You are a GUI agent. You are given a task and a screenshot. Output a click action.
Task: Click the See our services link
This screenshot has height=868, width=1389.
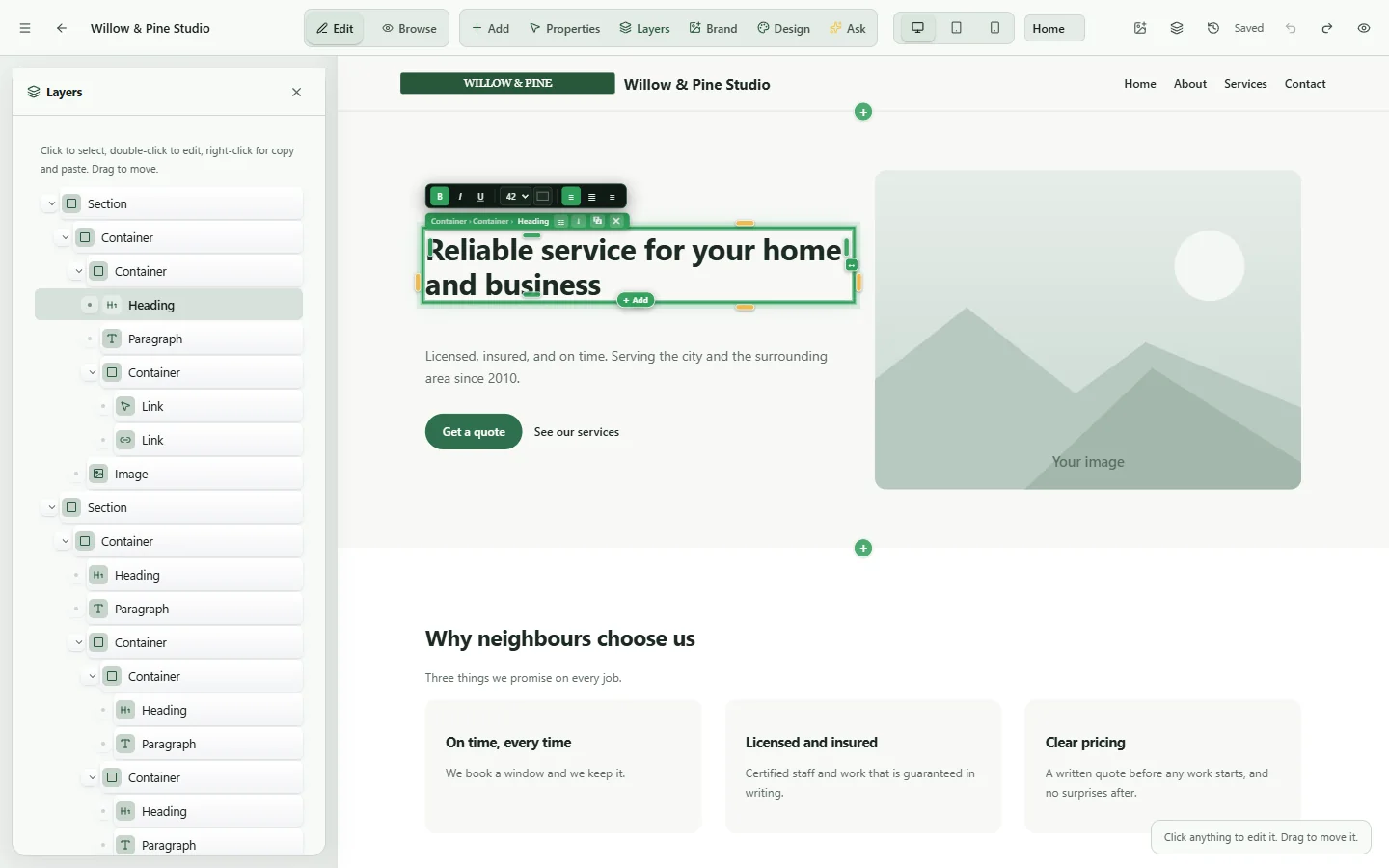tap(577, 432)
